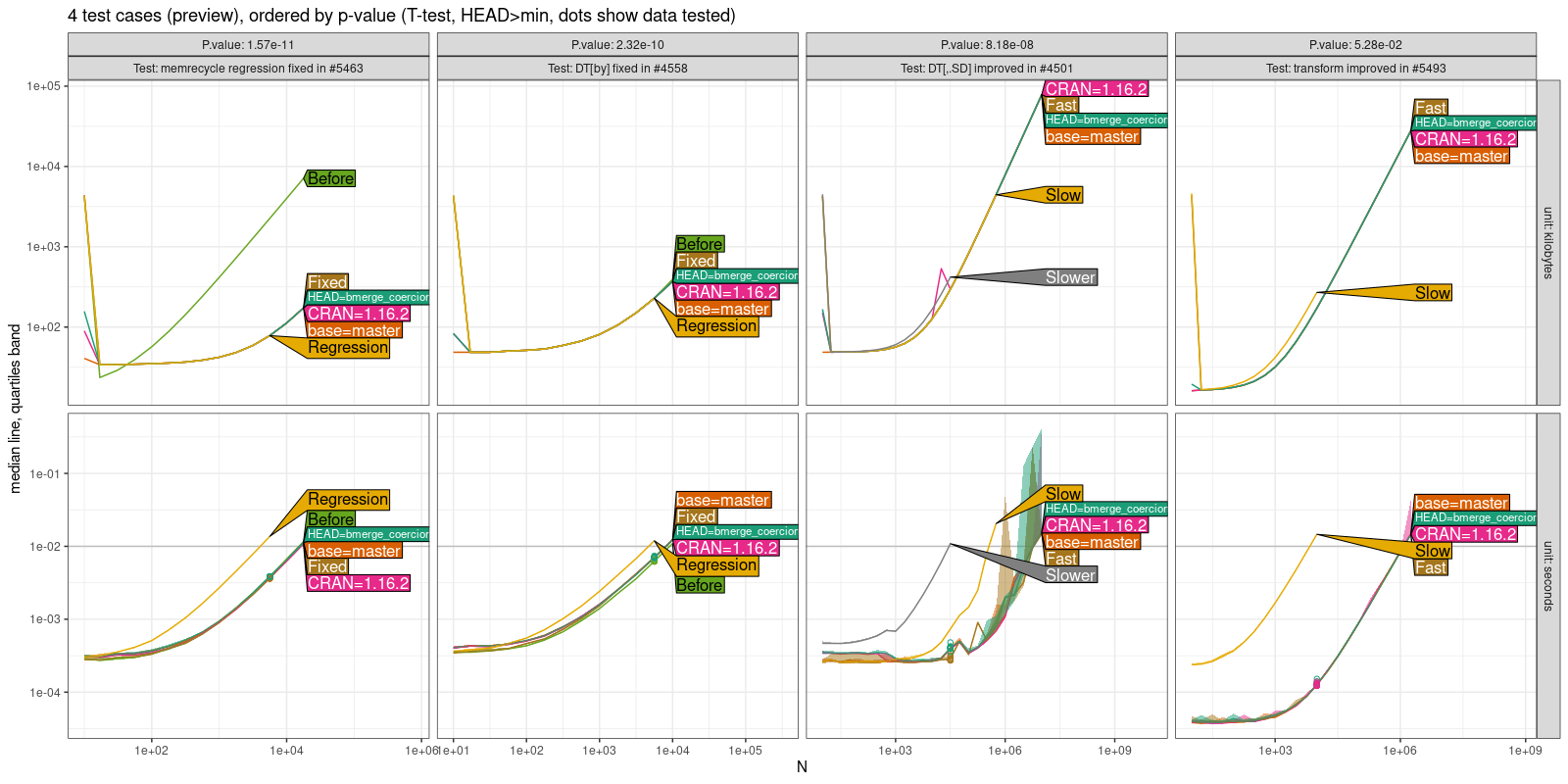This screenshot has width=1568, height=784.
Task: Click 'Regression' label in memrecycle kilobytes panel
Action: click(x=348, y=348)
